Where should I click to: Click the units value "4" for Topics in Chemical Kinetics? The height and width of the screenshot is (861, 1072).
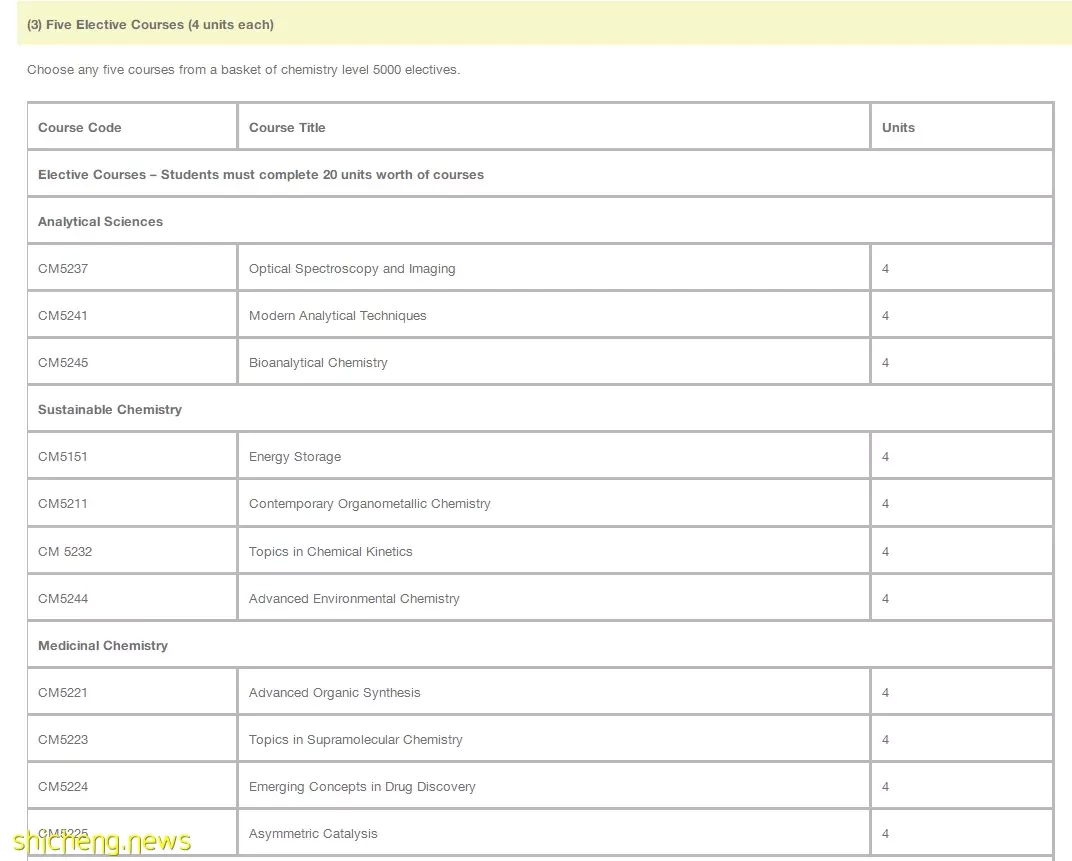(885, 552)
